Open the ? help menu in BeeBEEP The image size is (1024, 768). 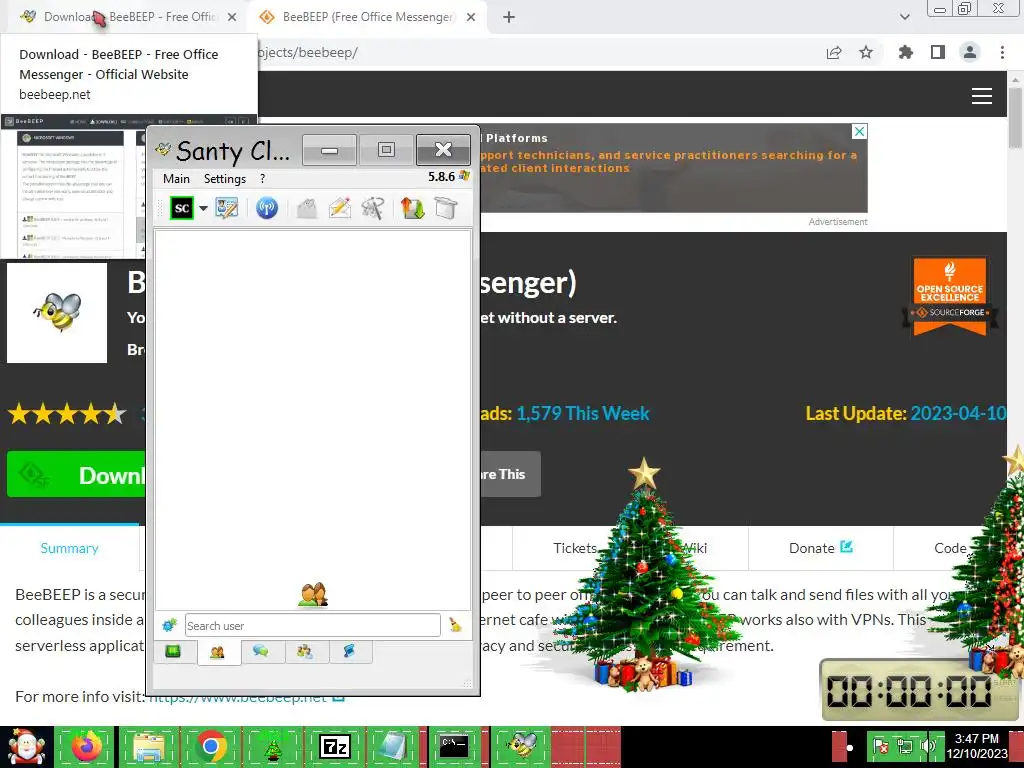pos(263,178)
